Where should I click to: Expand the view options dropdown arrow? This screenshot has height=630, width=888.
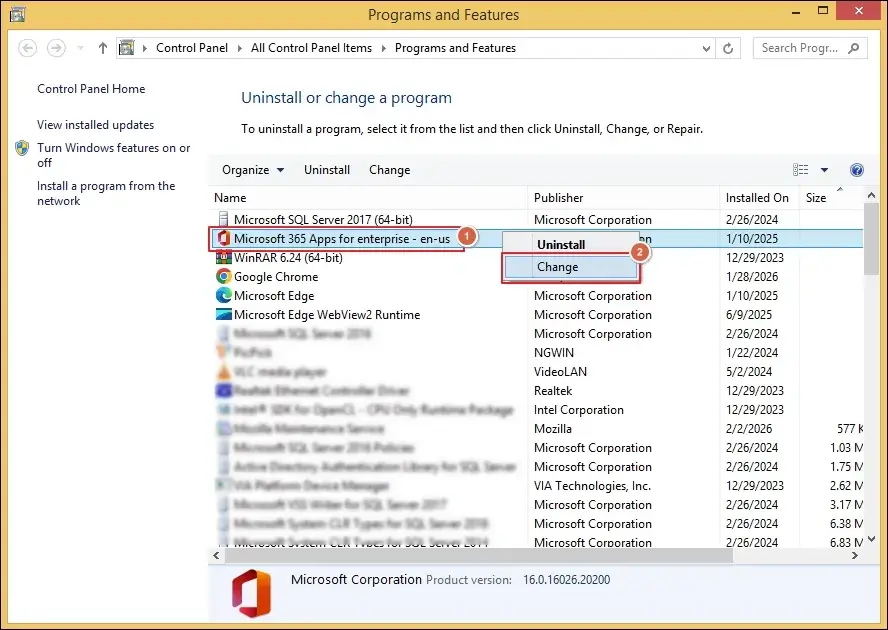point(824,170)
